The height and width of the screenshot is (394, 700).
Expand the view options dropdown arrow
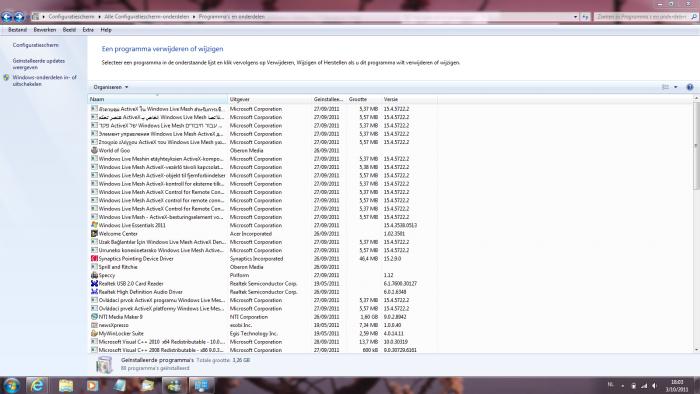(675, 87)
